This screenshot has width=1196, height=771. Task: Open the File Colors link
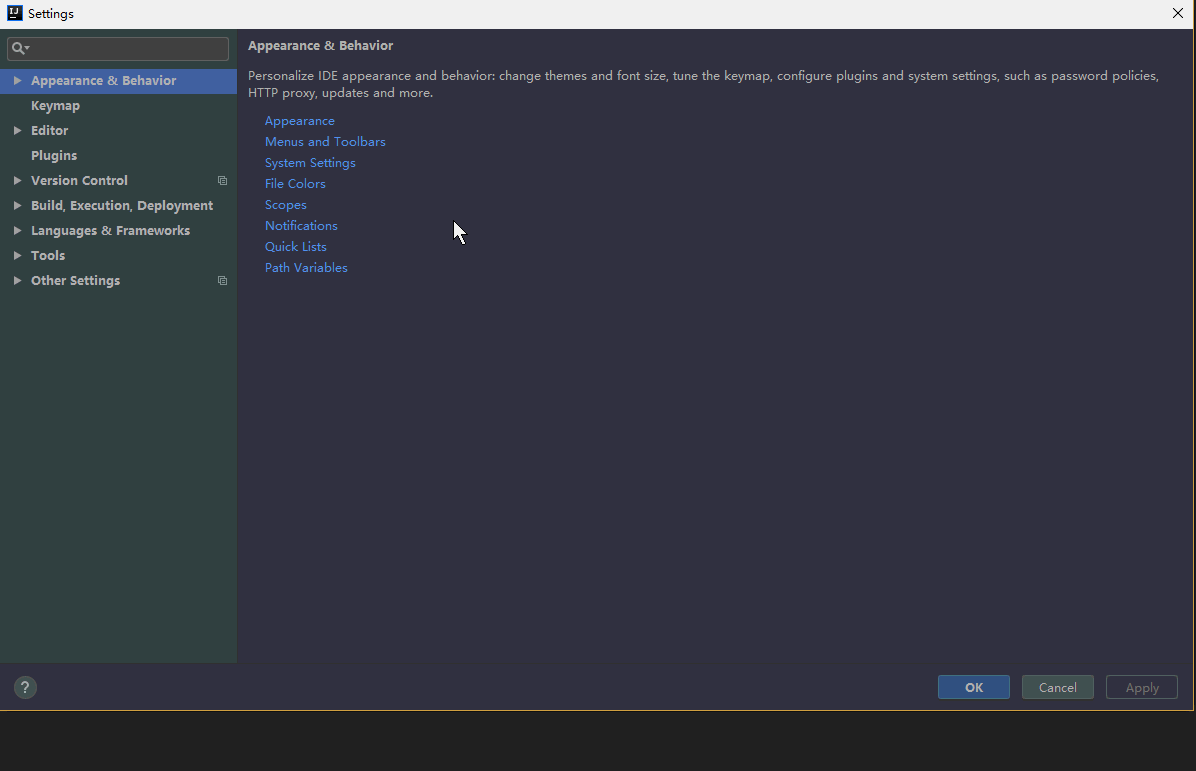click(295, 184)
